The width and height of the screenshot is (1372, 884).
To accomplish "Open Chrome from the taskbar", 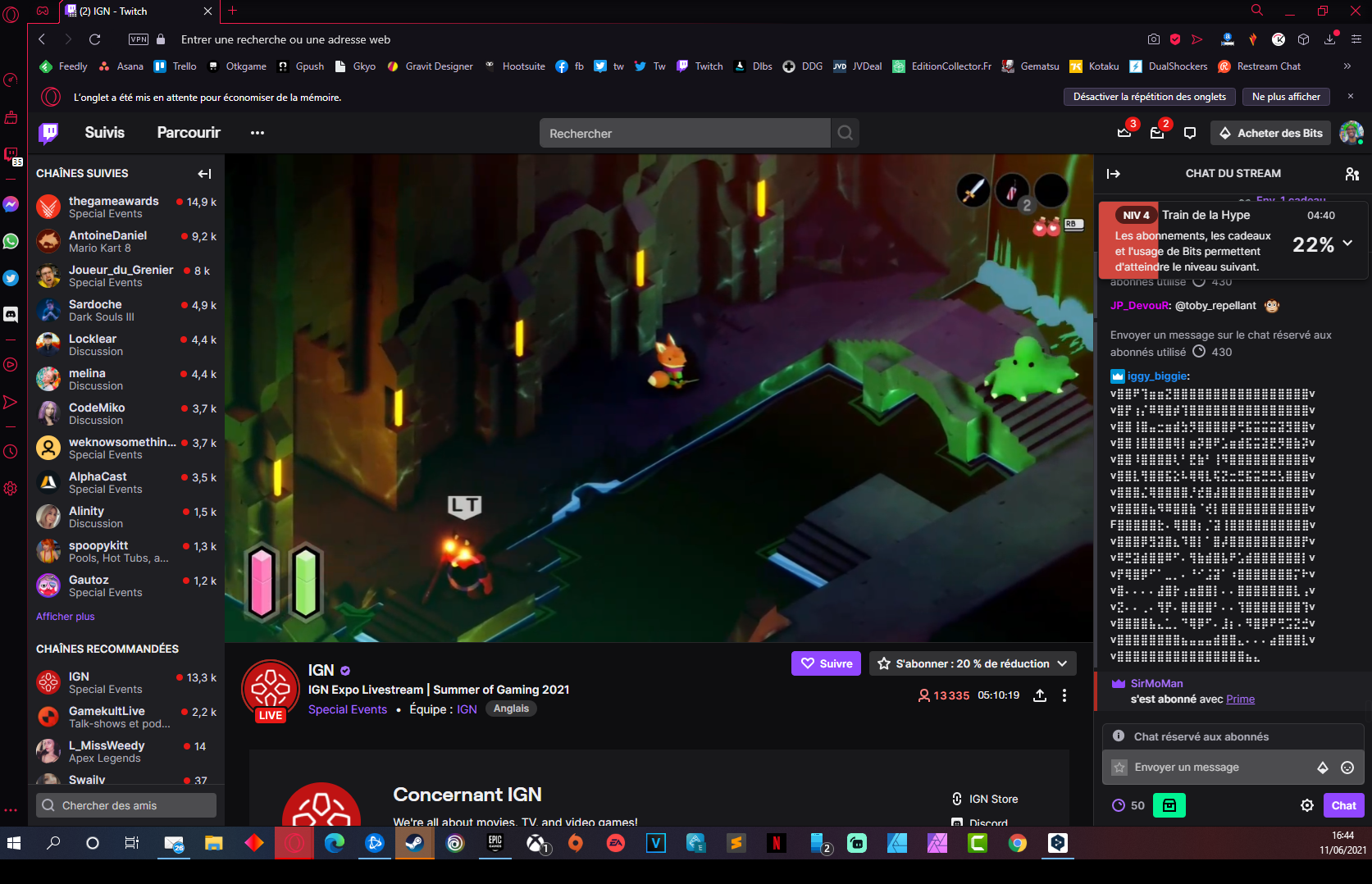I will point(1017,843).
